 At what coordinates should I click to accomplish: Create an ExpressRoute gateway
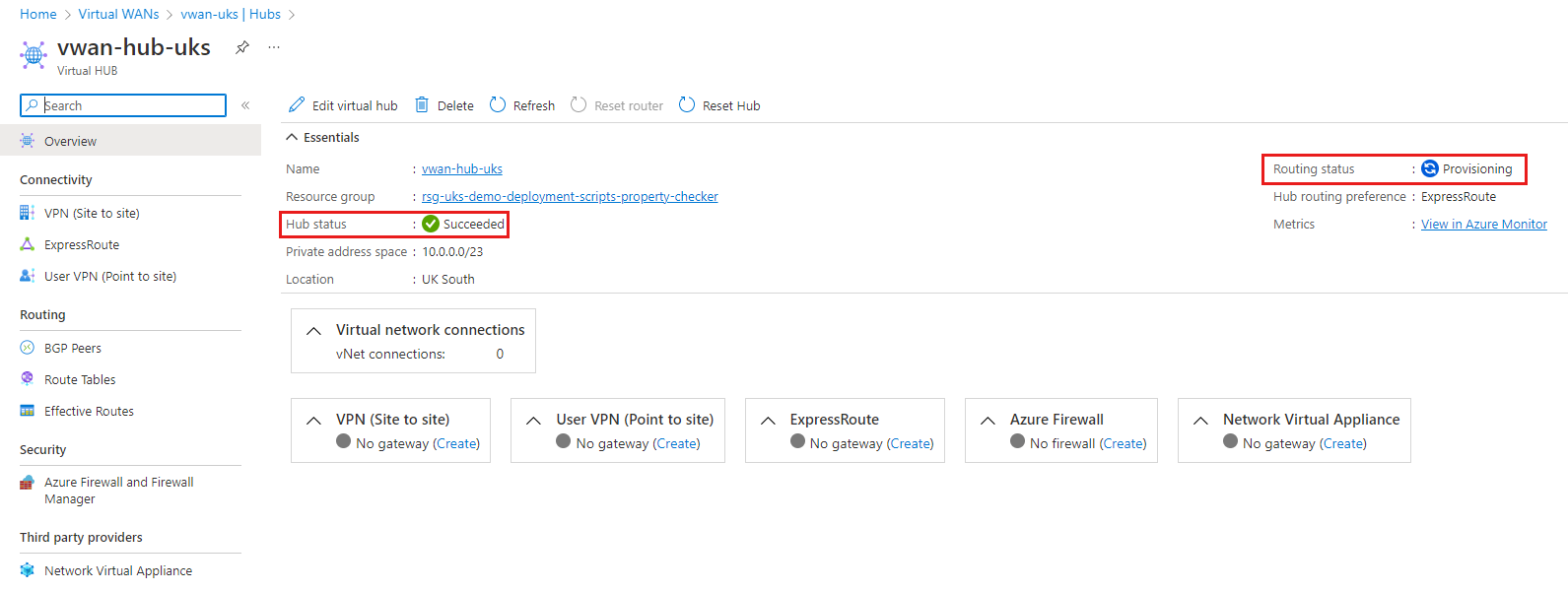click(x=911, y=443)
